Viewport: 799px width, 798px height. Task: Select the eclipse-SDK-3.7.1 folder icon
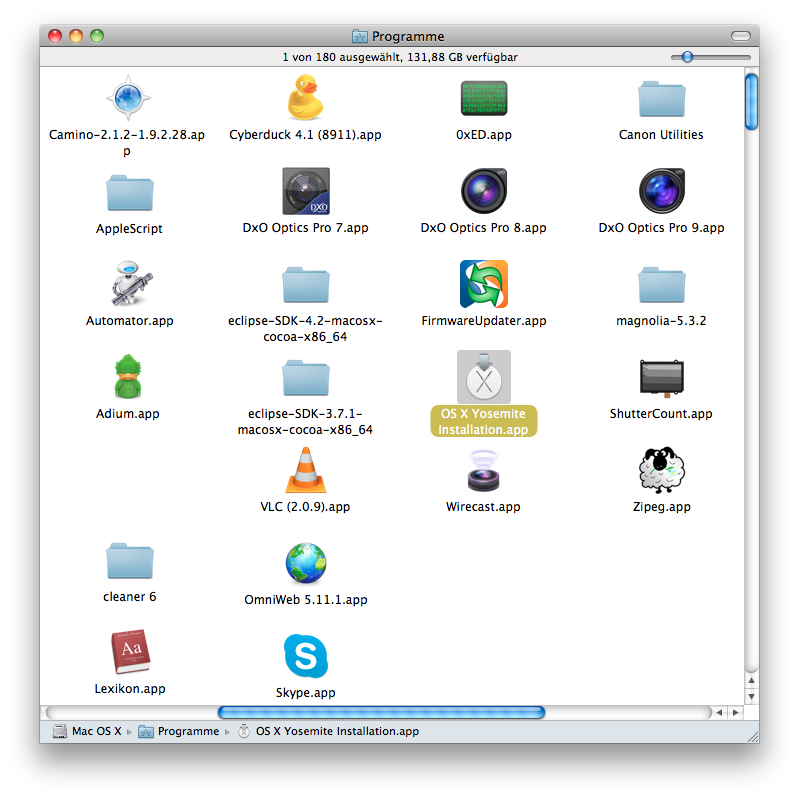(306, 378)
